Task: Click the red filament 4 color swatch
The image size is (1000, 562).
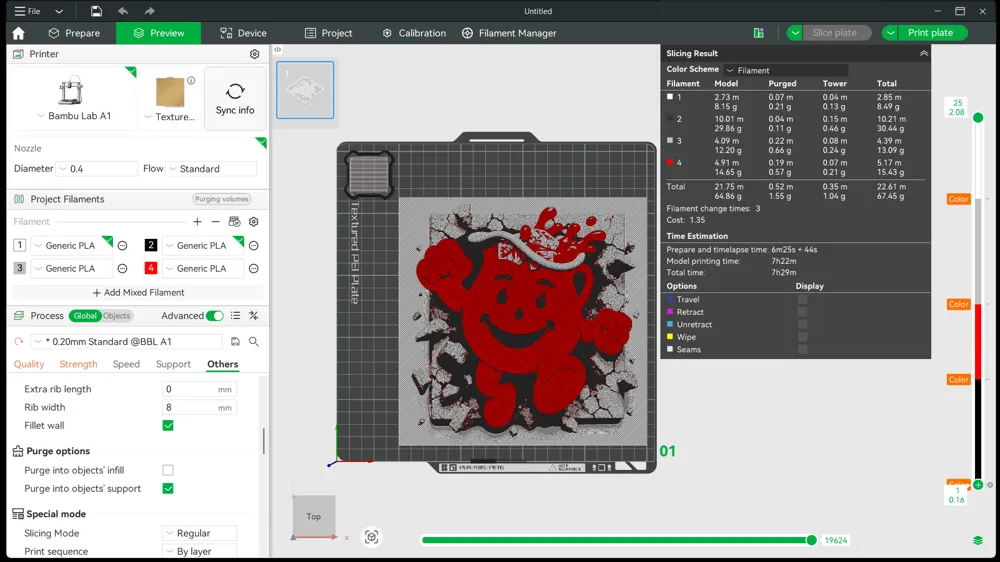Action: [x=151, y=269]
